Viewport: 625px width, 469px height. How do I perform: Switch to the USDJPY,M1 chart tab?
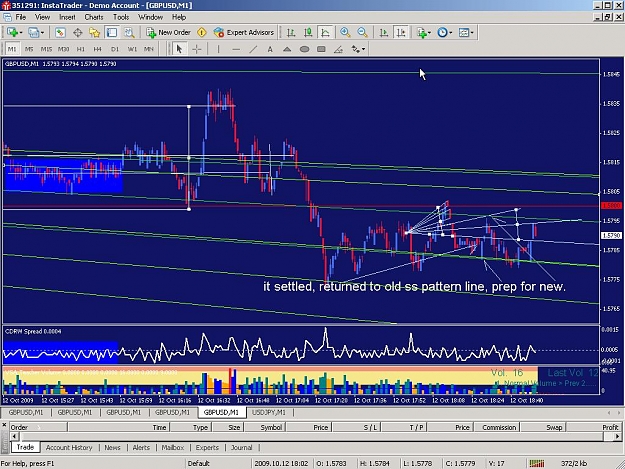pos(269,412)
